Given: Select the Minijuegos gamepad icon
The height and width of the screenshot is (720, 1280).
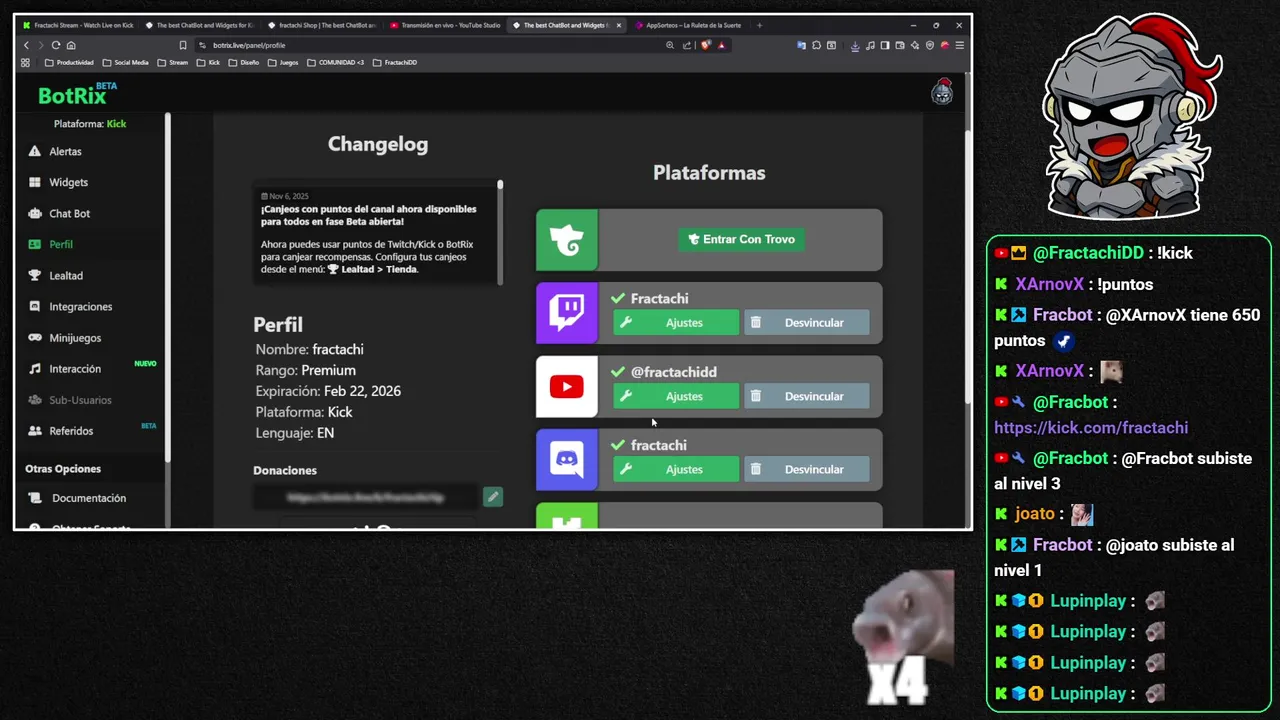Looking at the screenshot, I should tap(35, 337).
